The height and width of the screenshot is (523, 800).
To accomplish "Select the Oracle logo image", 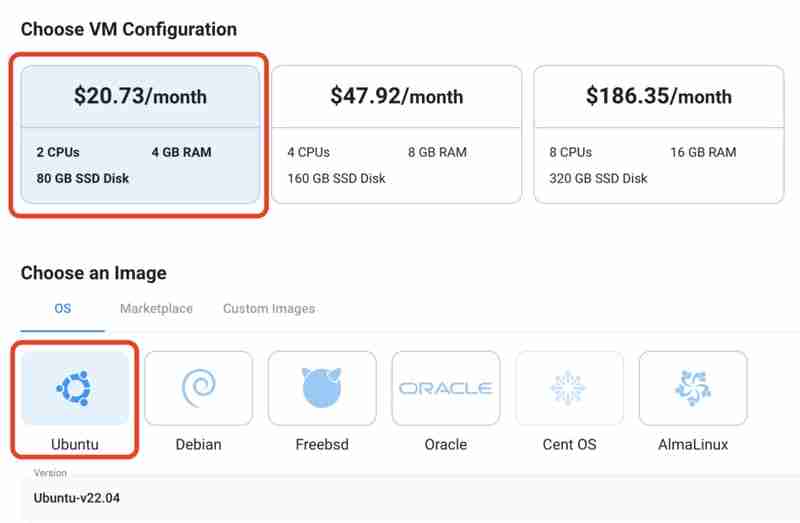I will (445, 387).
